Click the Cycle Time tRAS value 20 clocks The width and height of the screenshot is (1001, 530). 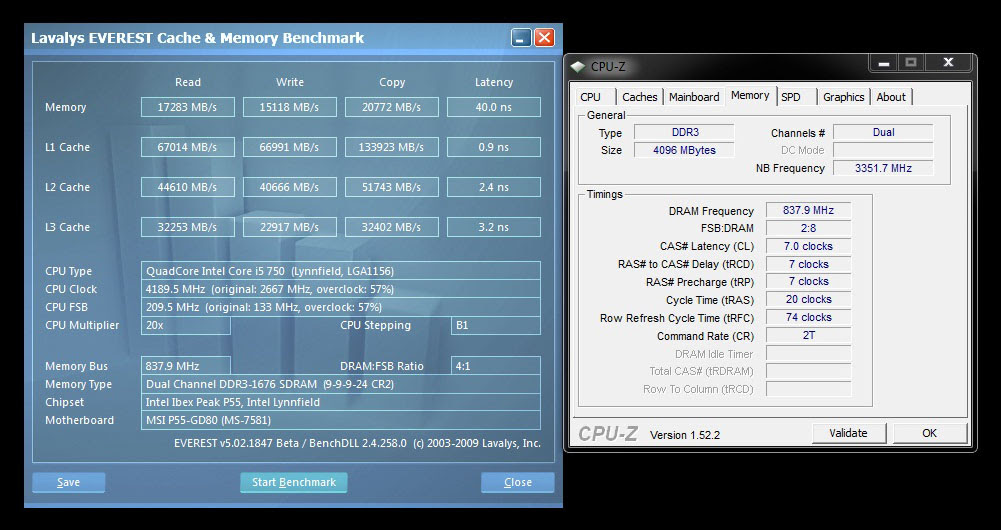click(x=808, y=299)
